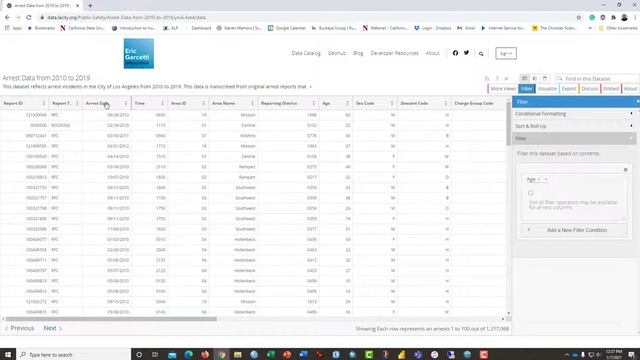
Task: Click the Find in this Dataset field
Action: click(598, 78)
